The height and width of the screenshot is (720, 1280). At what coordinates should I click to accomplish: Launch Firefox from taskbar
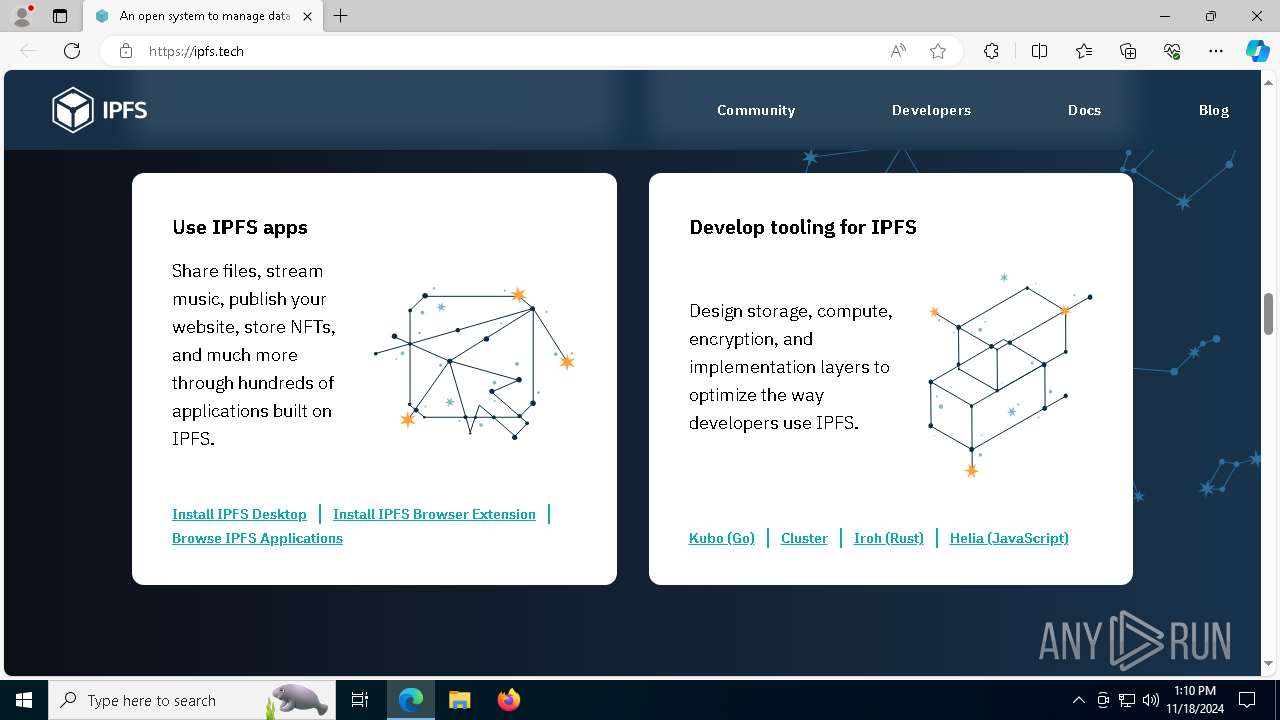coord(508,700)
